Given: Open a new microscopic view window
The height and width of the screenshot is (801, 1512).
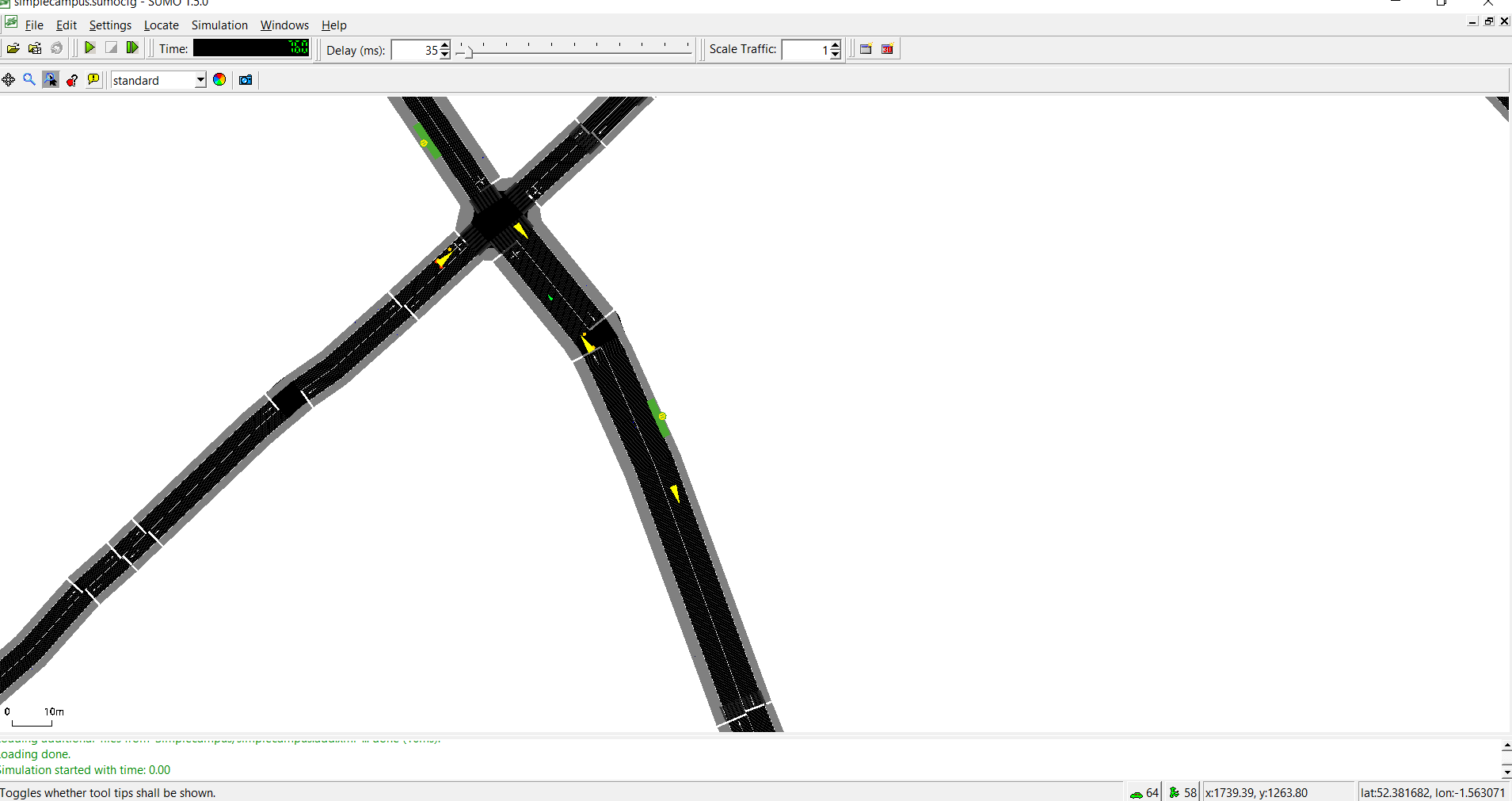Looking at the screenshot, I should (866, 49).
